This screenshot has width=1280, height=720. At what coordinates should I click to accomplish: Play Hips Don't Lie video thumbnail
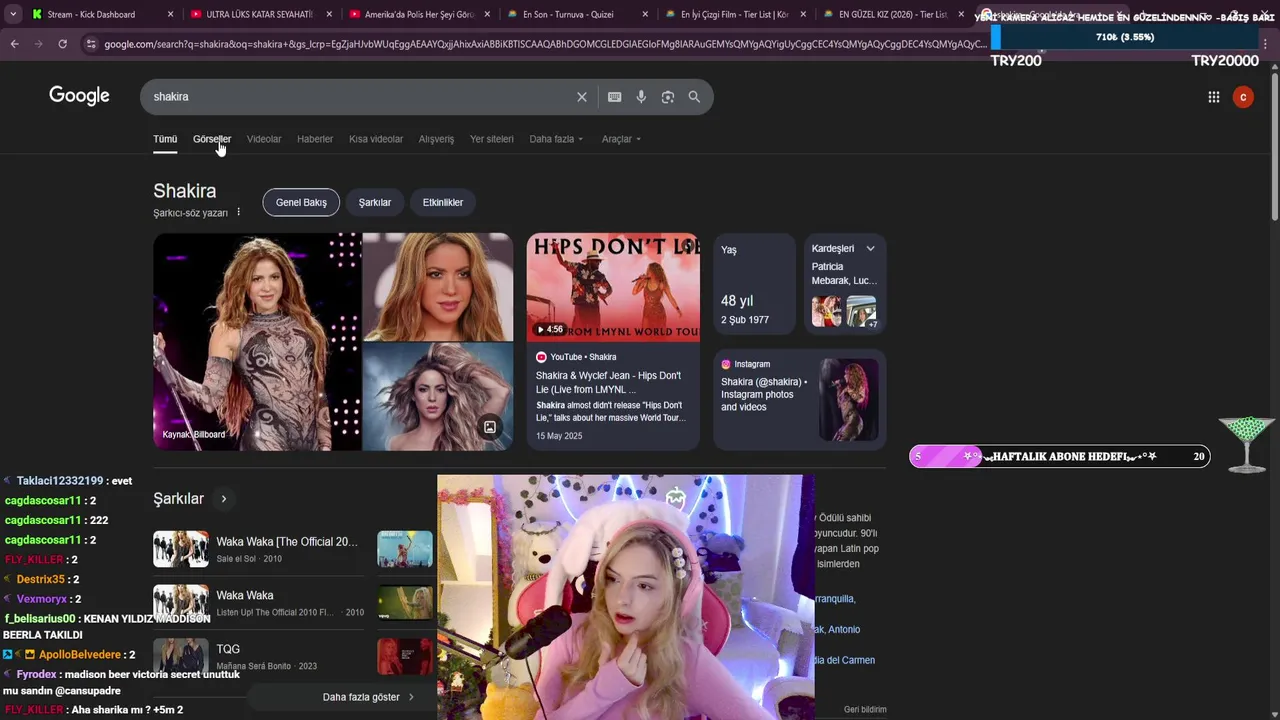click(x=613, y=287)
